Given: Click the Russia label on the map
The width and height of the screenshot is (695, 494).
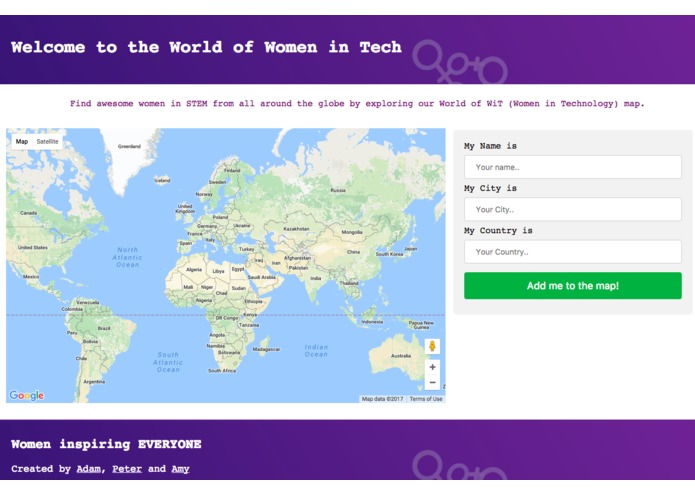Looking at the screenshot, I should click(x=338, y=190).
